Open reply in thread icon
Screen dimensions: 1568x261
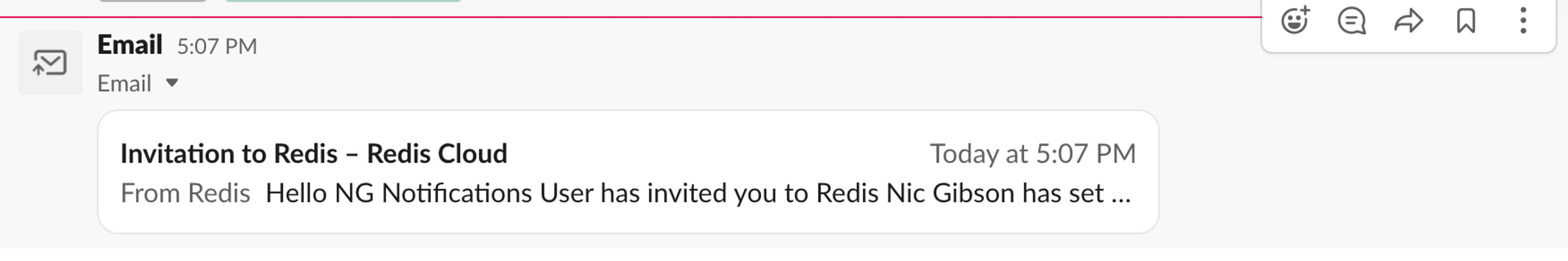click(1351, 21)
